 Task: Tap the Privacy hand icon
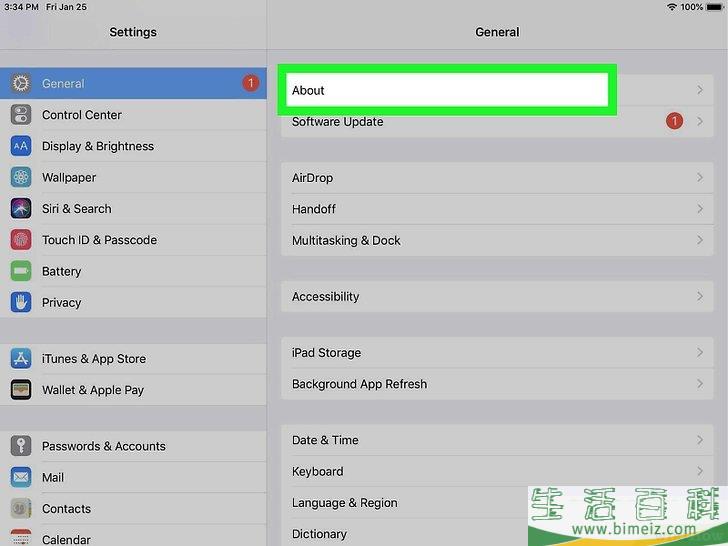coord(21,302)
